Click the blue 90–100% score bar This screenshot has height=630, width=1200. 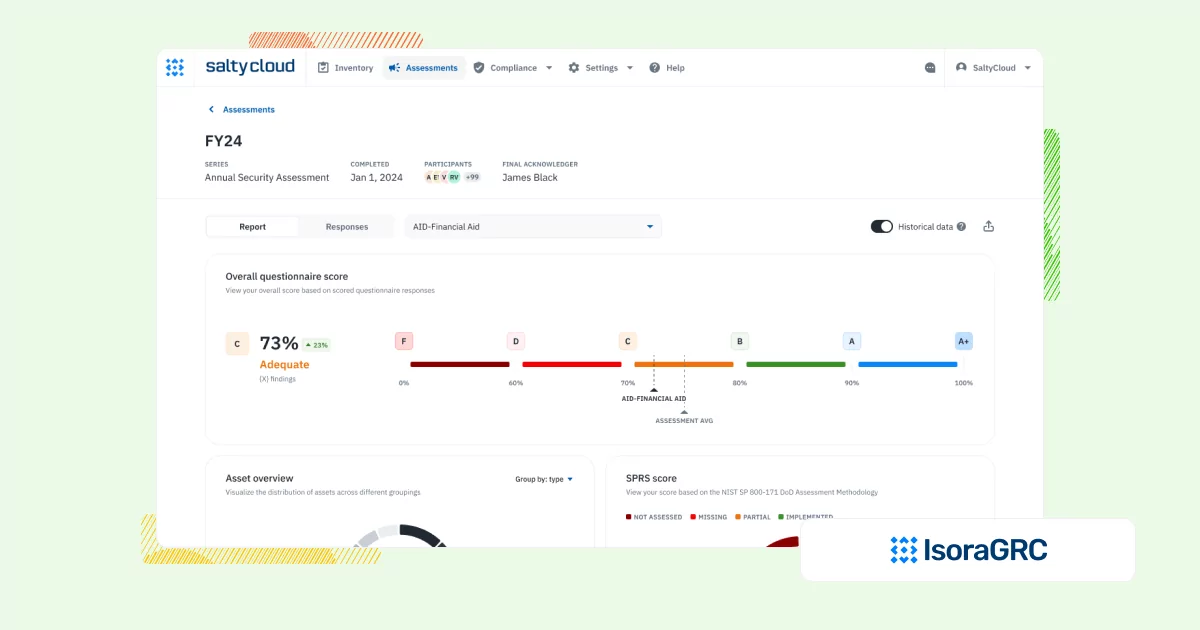tap(908, 365)
